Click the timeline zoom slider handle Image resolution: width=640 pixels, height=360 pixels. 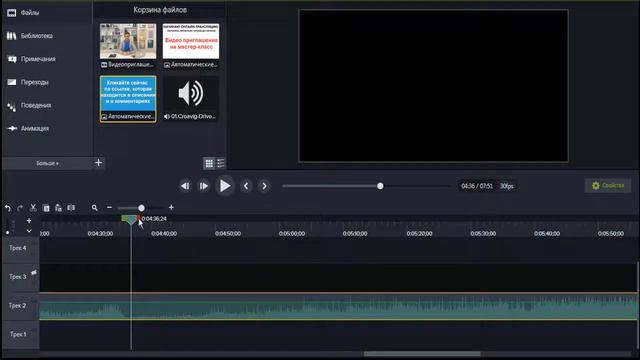[x=141, y=208]
